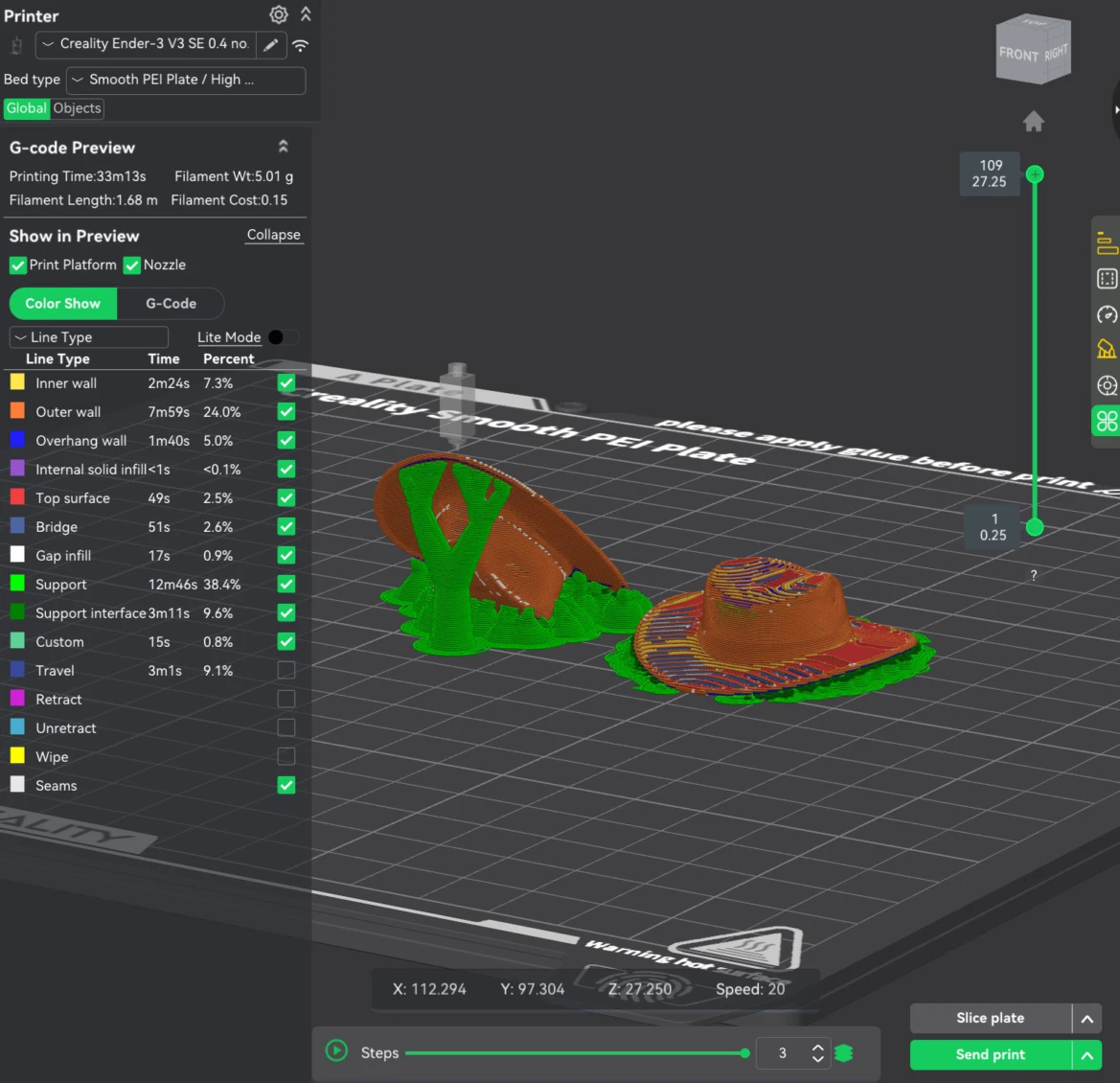Viewport: 1120px width, 1083px height.
Task: Toggle the Lite Mode switch
Action: (283, 337)
